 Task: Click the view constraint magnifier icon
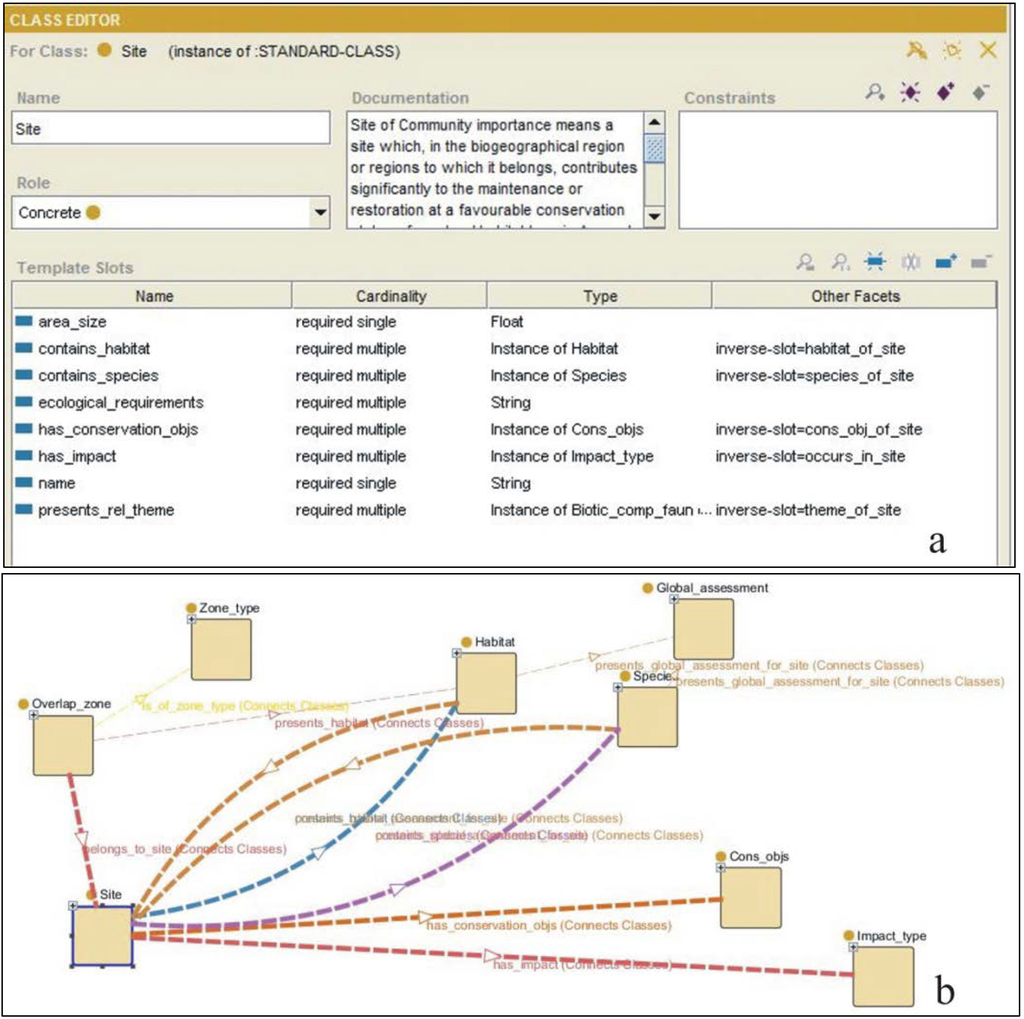point(876,93)
